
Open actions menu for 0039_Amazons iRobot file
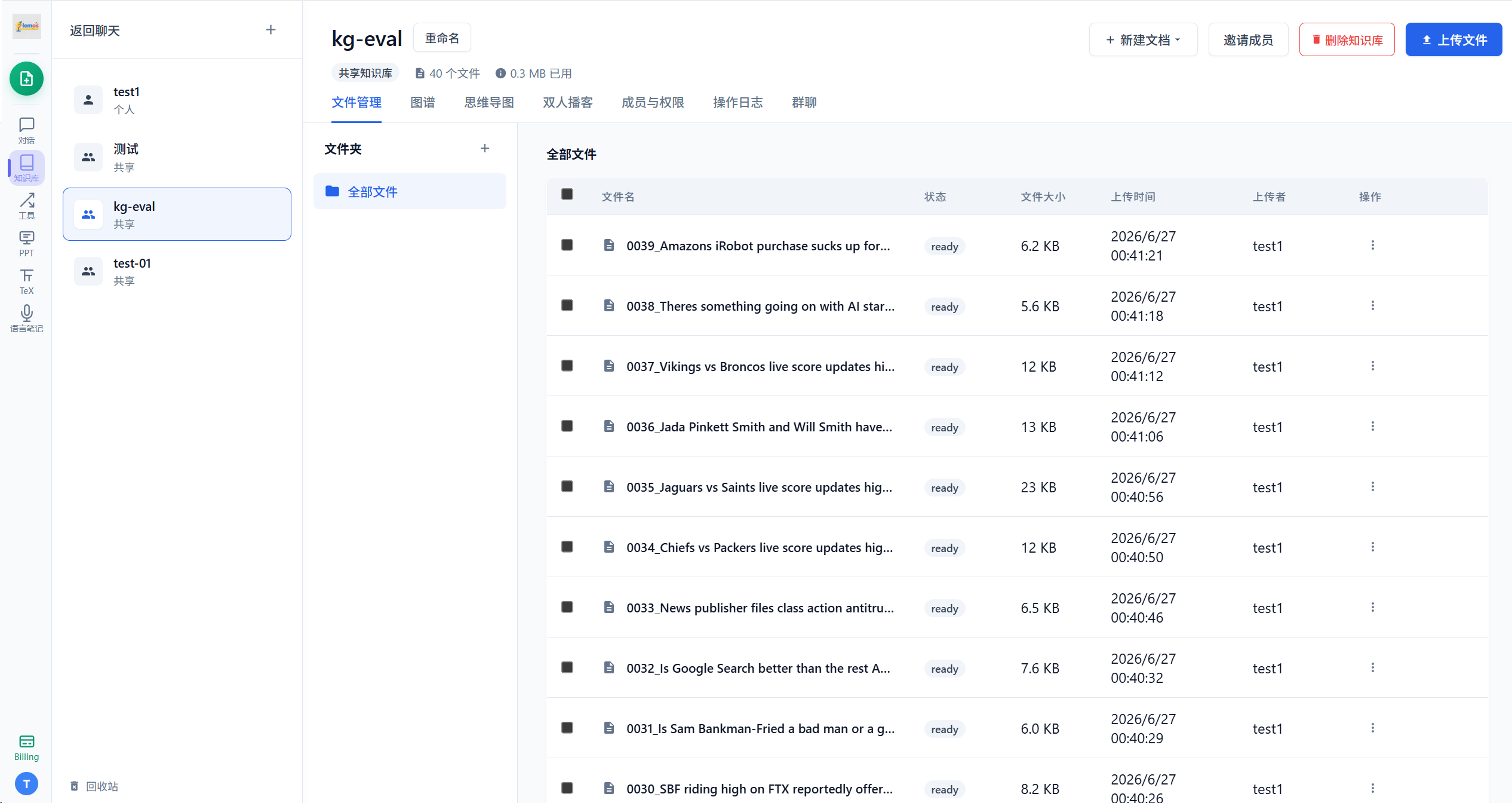pyautogui.click(x=1372, y=245)
